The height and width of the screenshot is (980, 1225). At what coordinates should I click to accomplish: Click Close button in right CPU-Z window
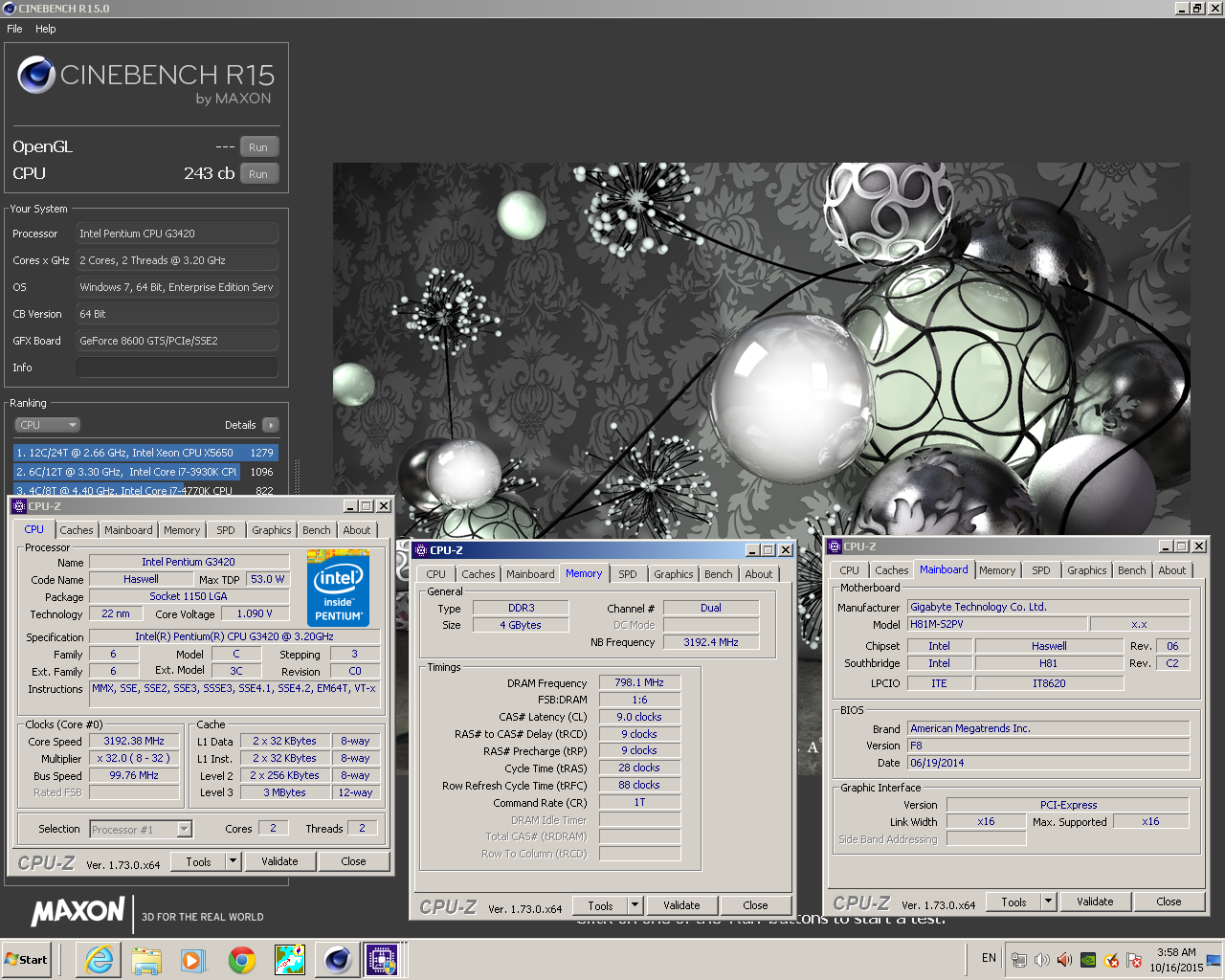(x=1169, y=902)
